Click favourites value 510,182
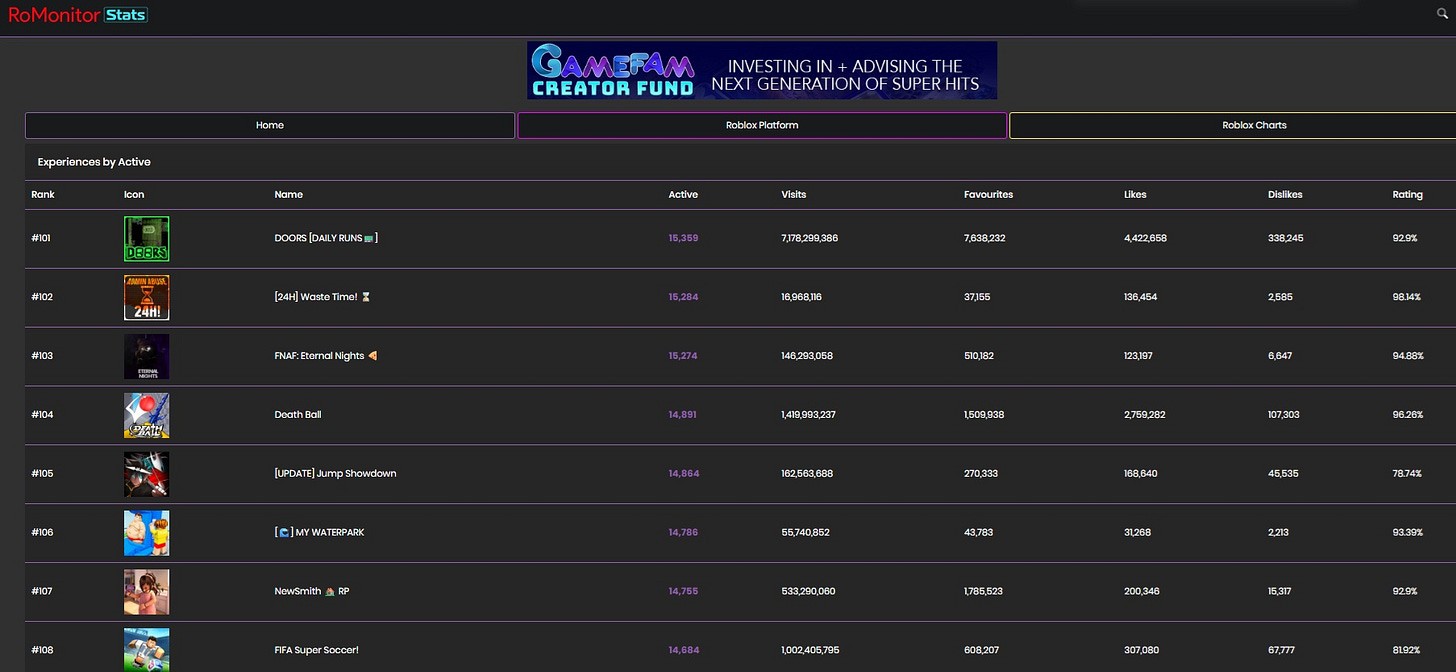Image resolution: width=1456 pixels, height=672 pixels. click(981, 356)
